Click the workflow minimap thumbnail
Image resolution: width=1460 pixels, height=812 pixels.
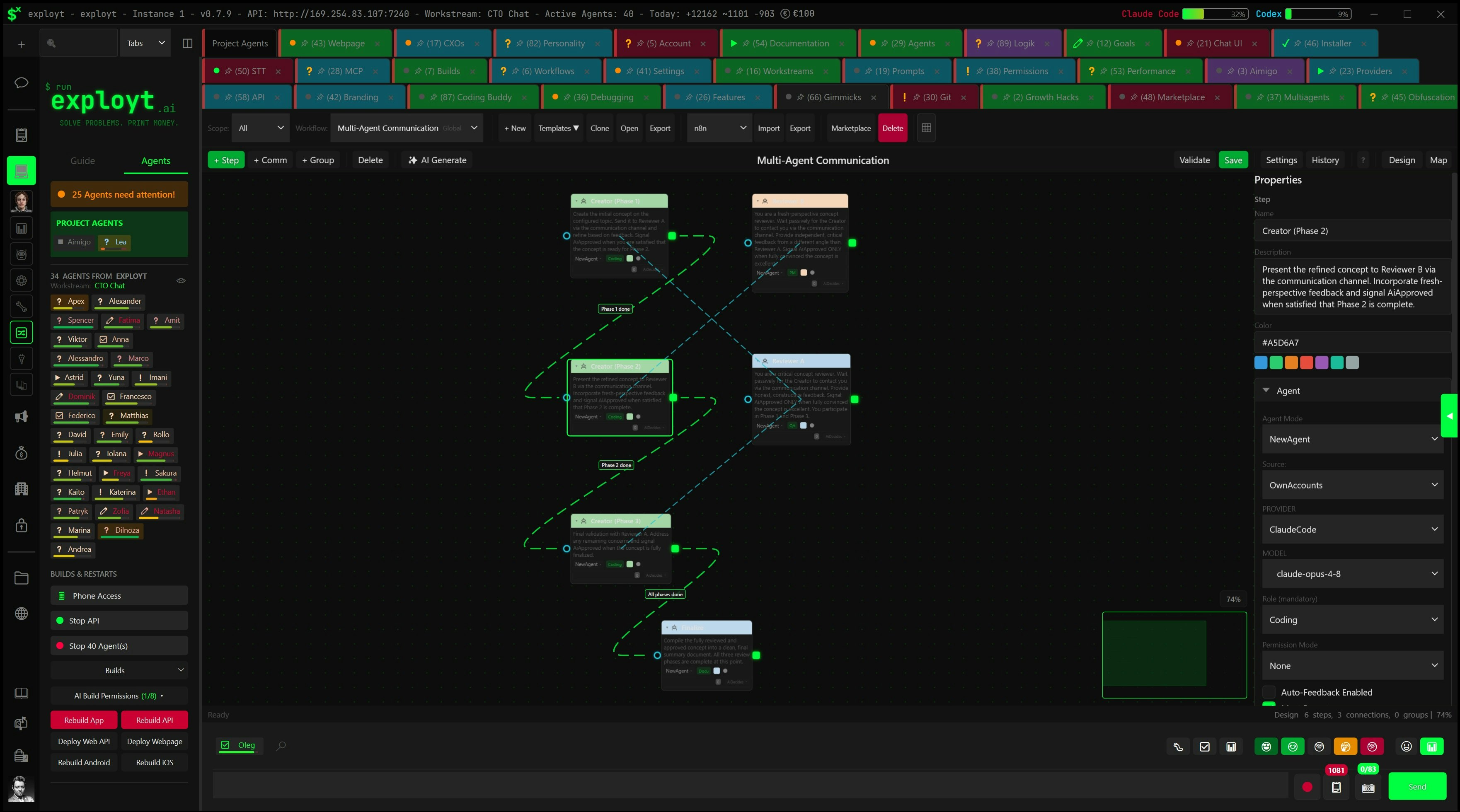1174,655
